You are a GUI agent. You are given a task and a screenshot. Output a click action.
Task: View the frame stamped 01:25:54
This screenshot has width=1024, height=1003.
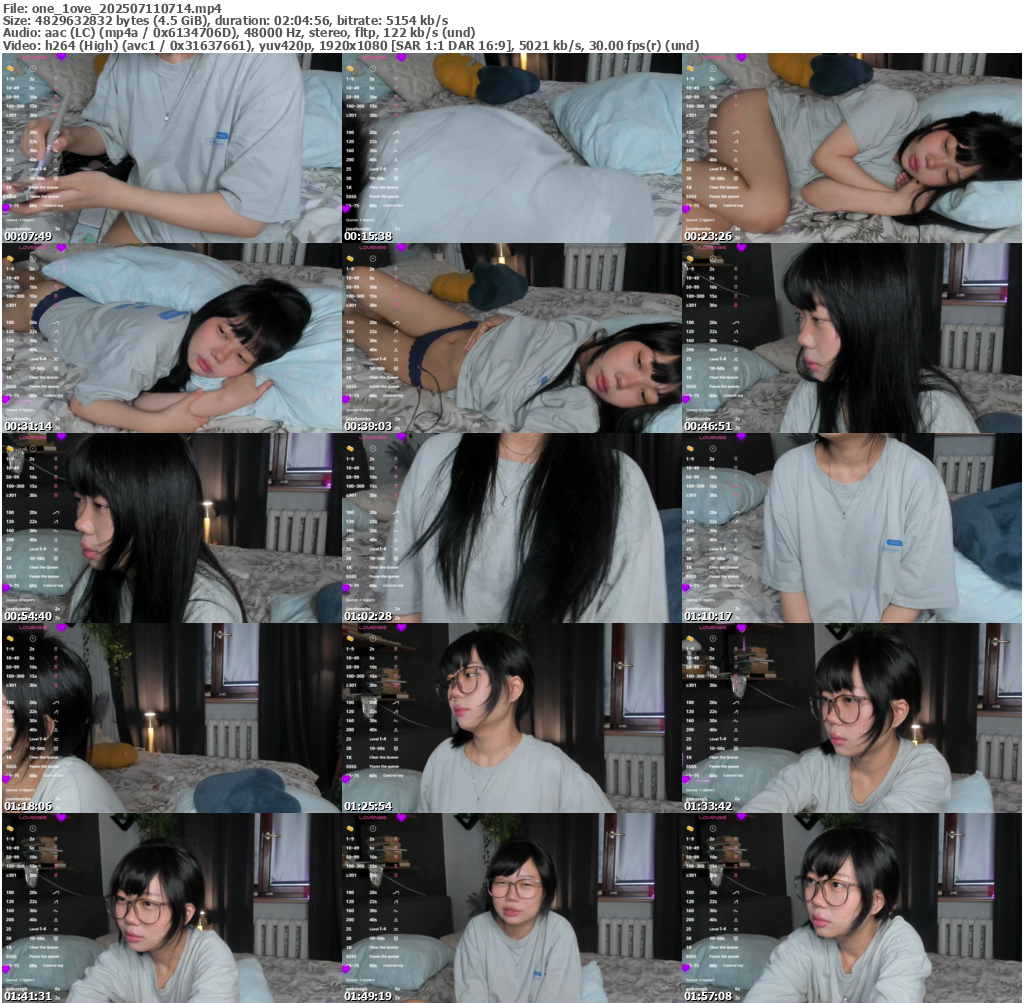(512, 718)
